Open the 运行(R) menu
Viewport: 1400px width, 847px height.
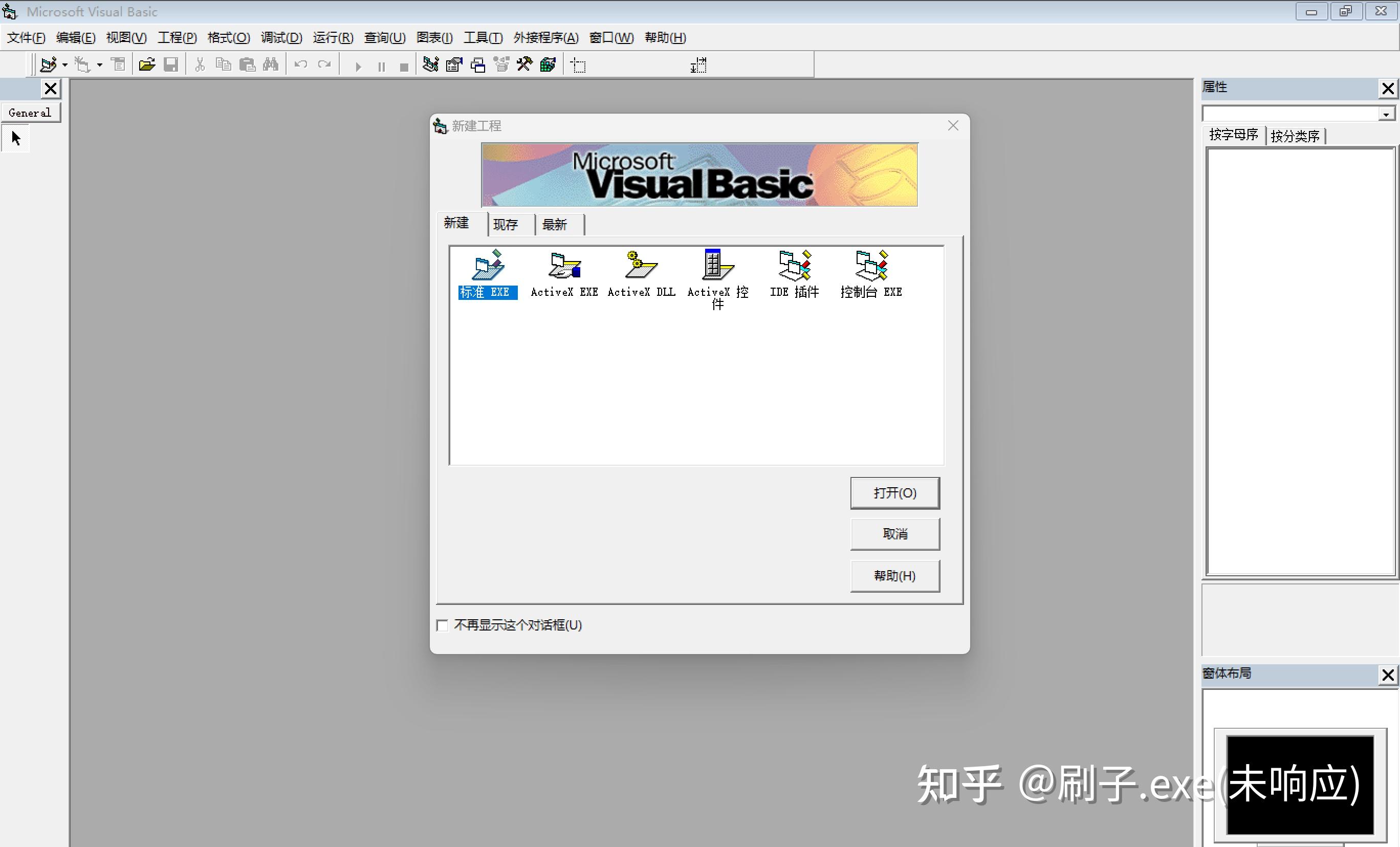click(x=333, y=37)
